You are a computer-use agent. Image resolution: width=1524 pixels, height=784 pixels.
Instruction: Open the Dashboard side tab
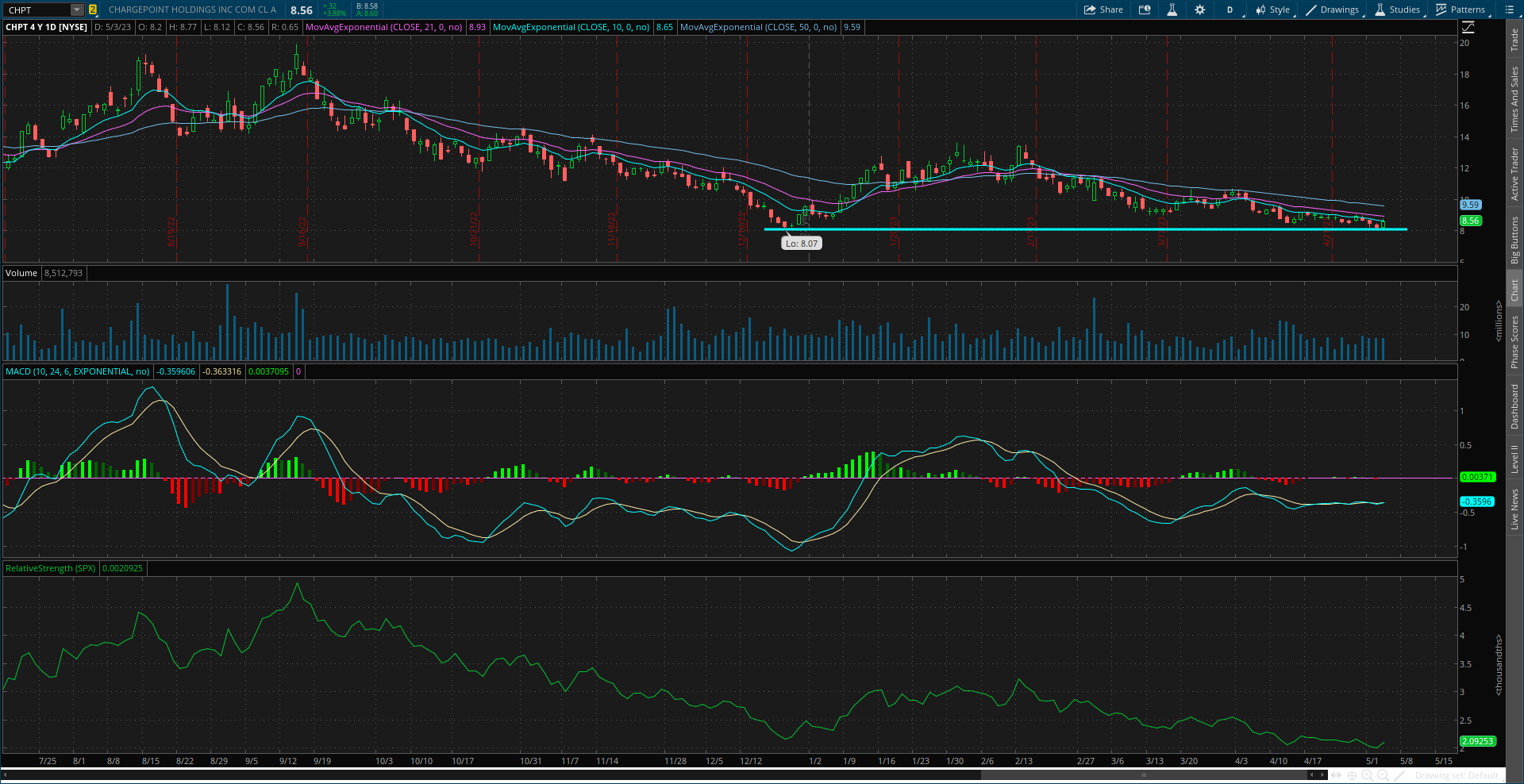point(1514,406)
